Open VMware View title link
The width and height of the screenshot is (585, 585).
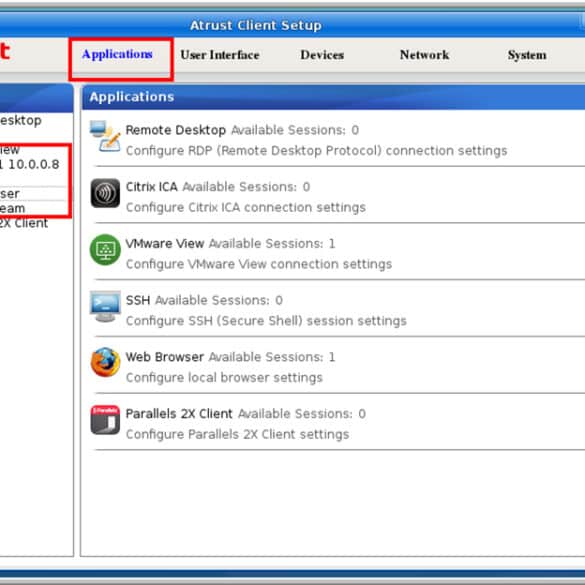pyautogui.click(x=165, y=243)
